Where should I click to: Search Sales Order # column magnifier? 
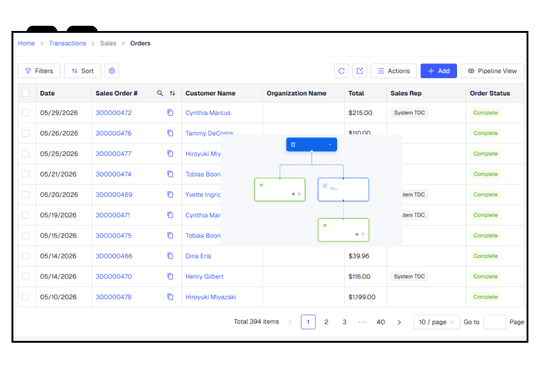tap(160, 93)
